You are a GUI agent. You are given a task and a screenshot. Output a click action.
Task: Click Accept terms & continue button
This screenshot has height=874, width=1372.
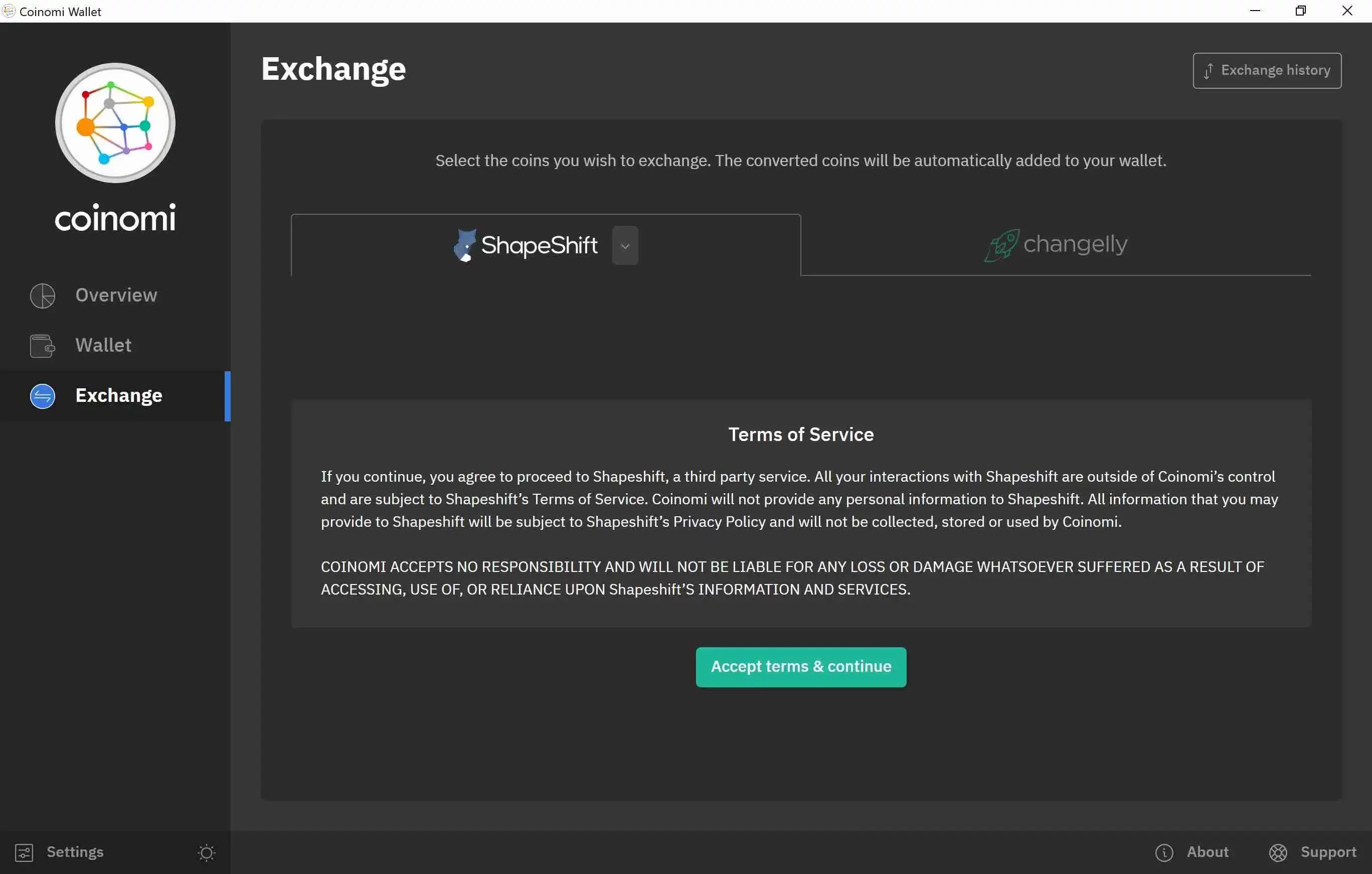[x=800, y=666]
